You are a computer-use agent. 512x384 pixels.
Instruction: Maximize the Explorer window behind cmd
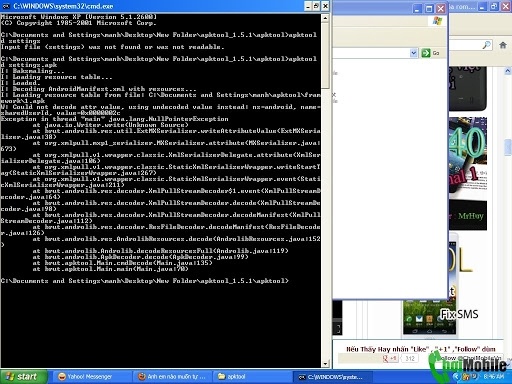coord(429,9)
